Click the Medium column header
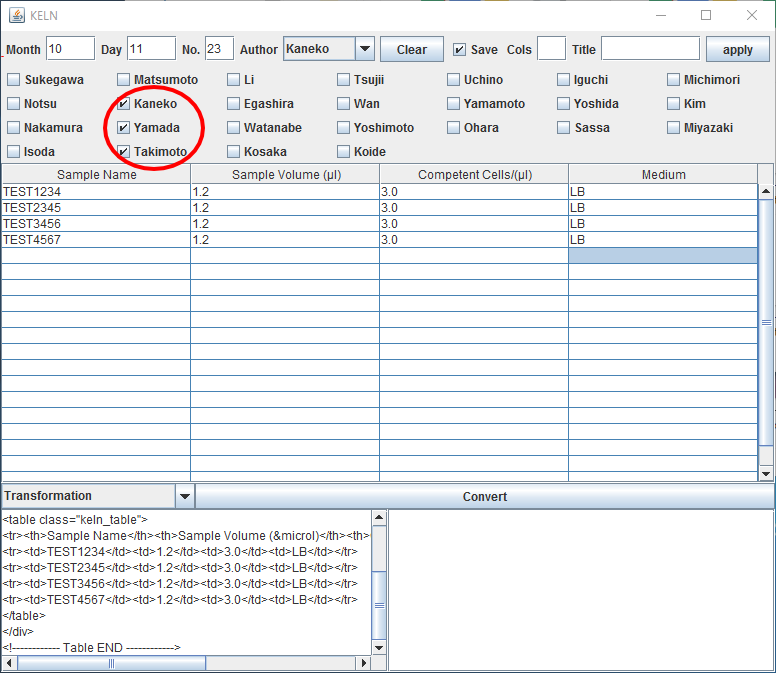Screen dimensions: 776x673 pos(663,174)
